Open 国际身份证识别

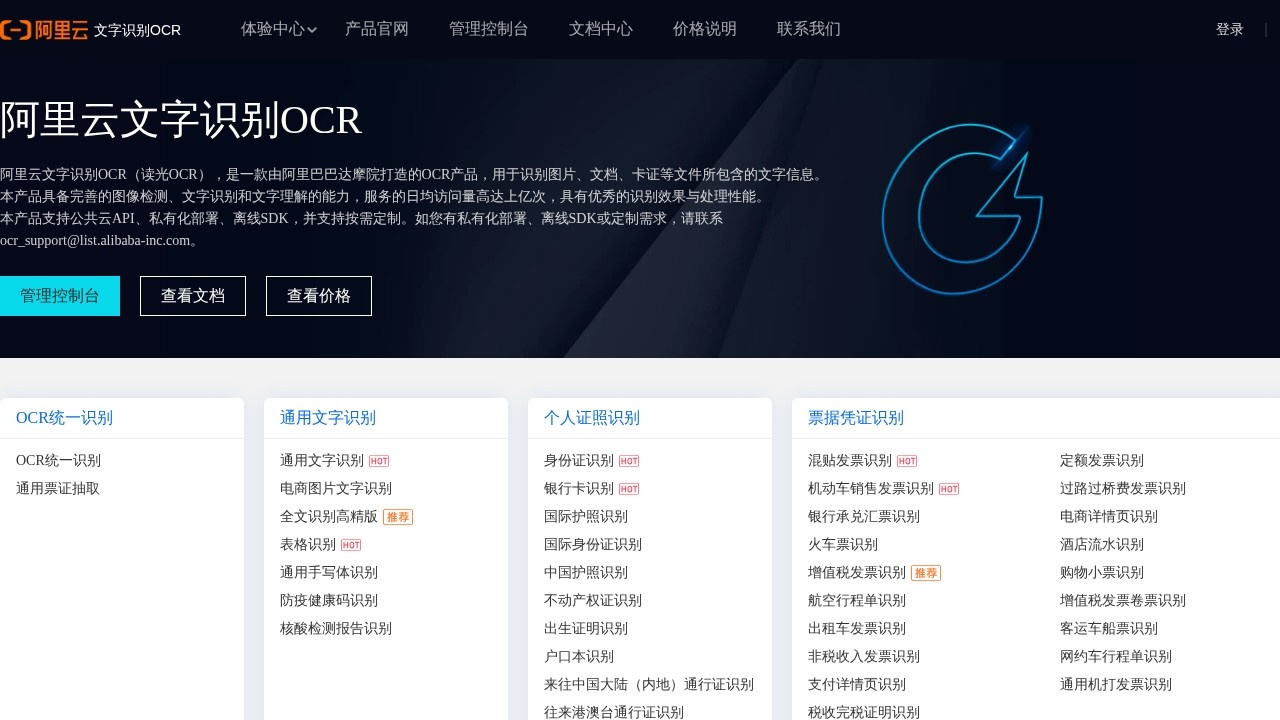tap(593, 545)
